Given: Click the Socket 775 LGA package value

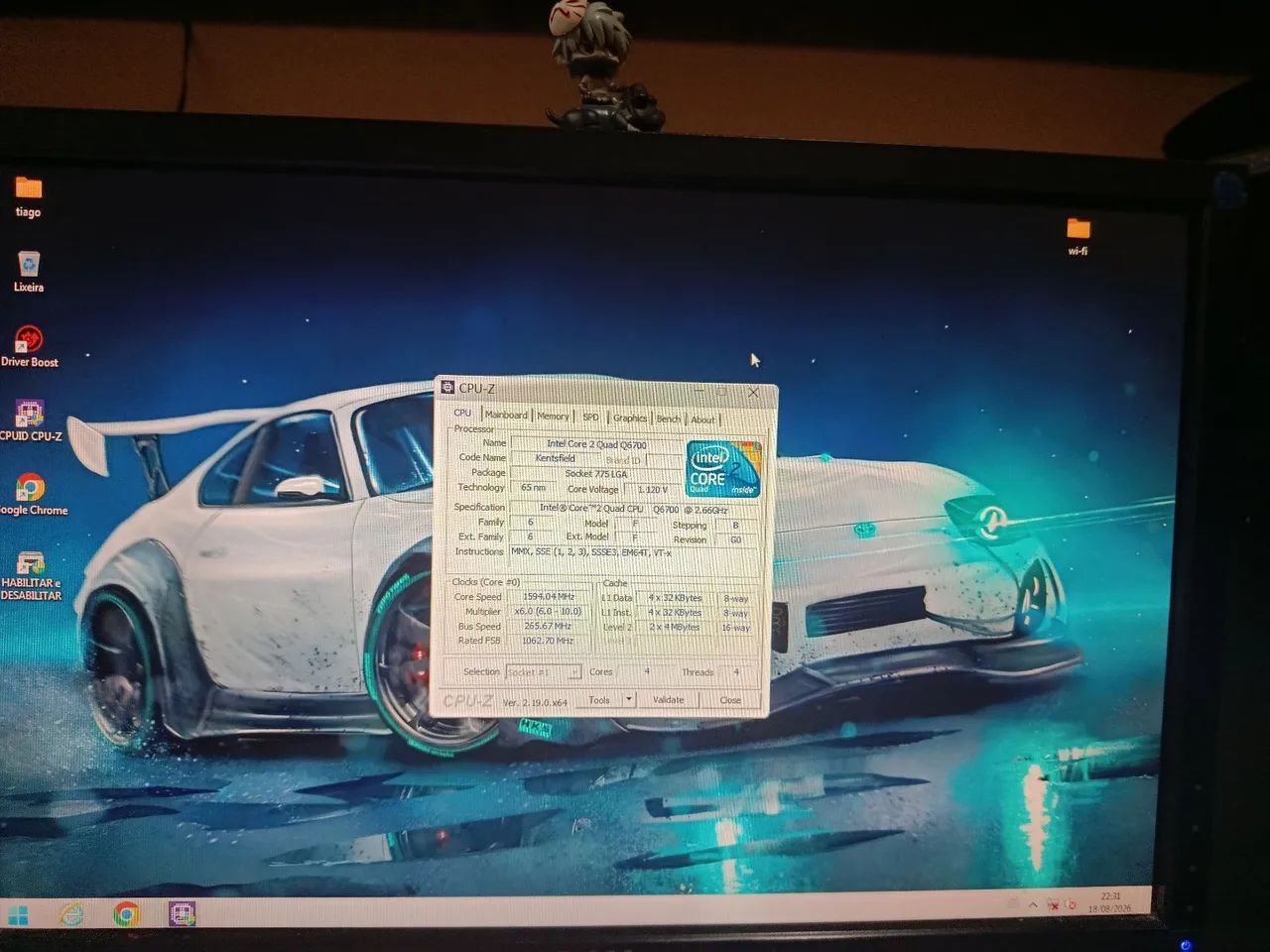Looking at the screenshot, I should 596,473.
